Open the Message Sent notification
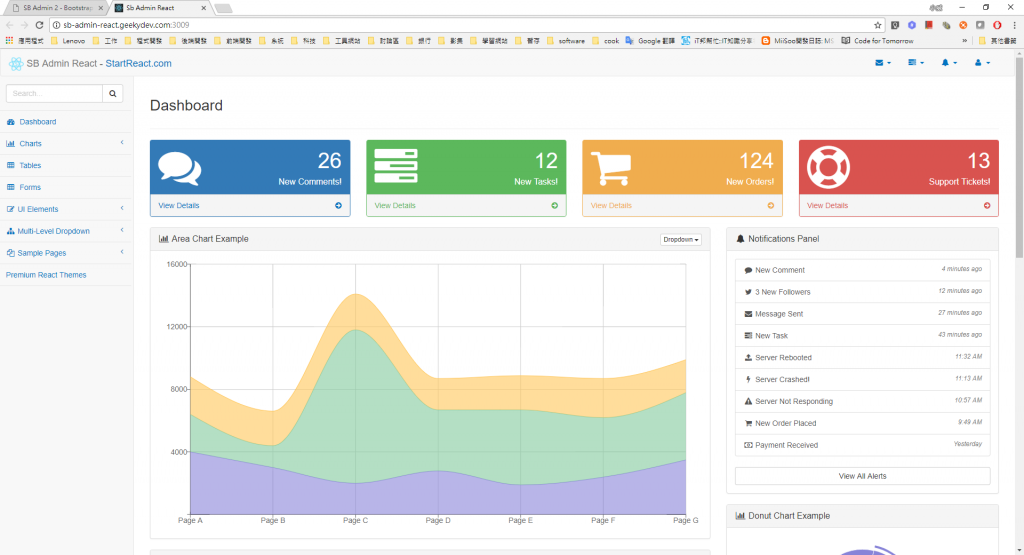Viewport: 1024px width, 555px height. point(862,313)
